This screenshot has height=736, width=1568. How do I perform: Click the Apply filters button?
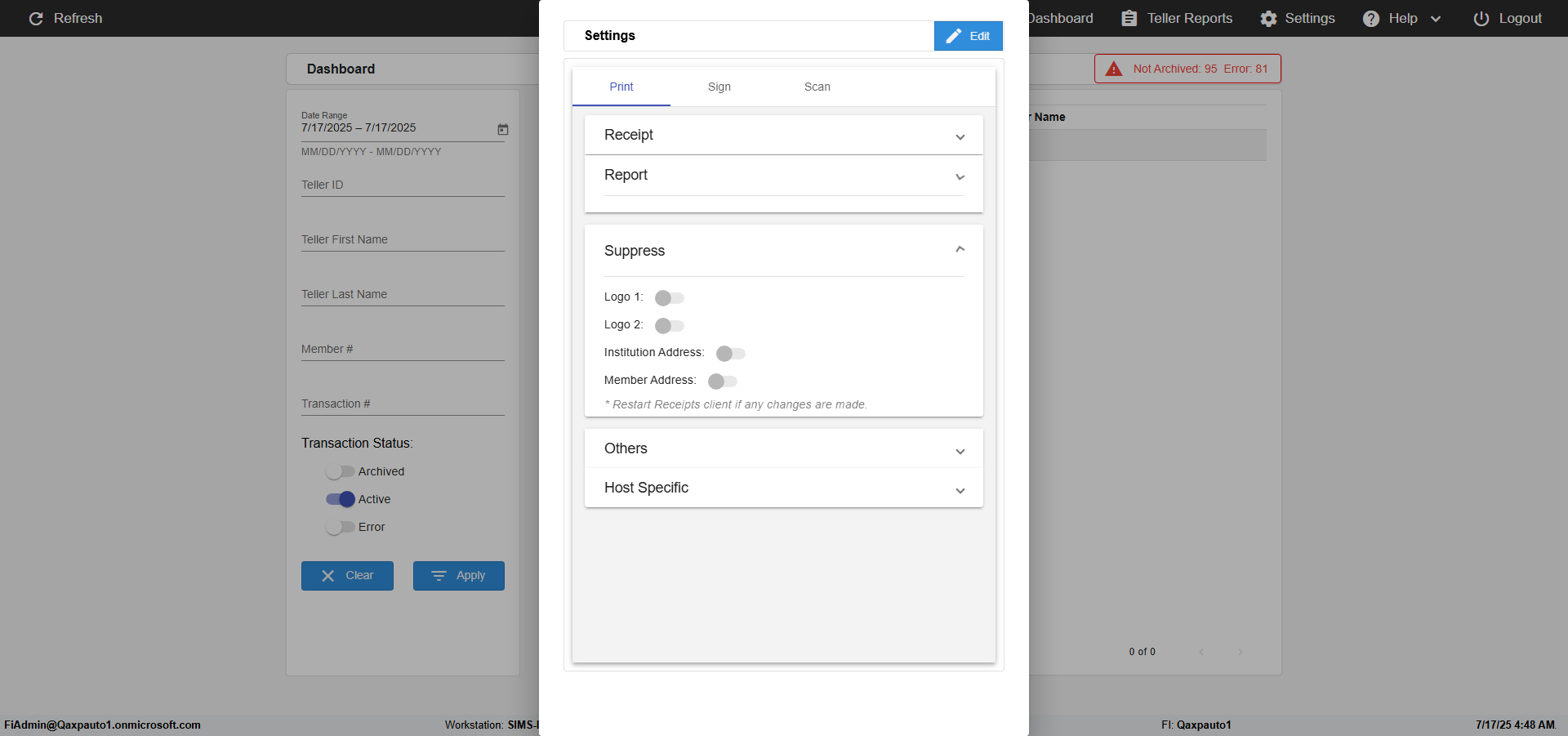pyautogui.click(x=459, y=576)
